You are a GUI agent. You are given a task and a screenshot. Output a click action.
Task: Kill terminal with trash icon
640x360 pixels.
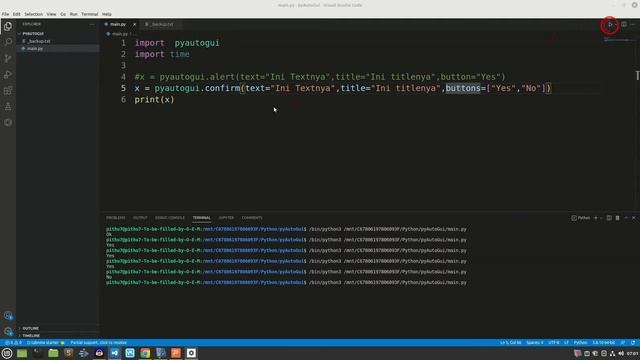(x=617, y=218)
